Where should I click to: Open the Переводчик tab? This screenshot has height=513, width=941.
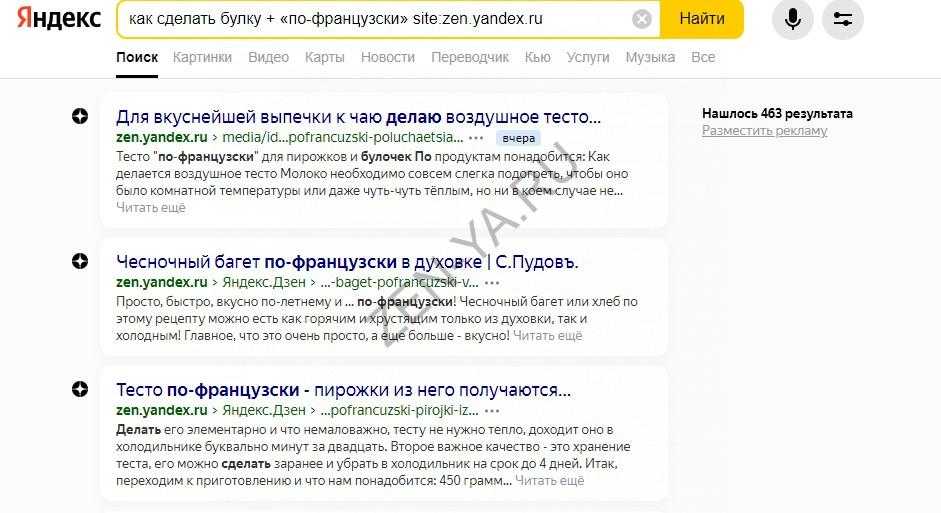tap(470, 57)
